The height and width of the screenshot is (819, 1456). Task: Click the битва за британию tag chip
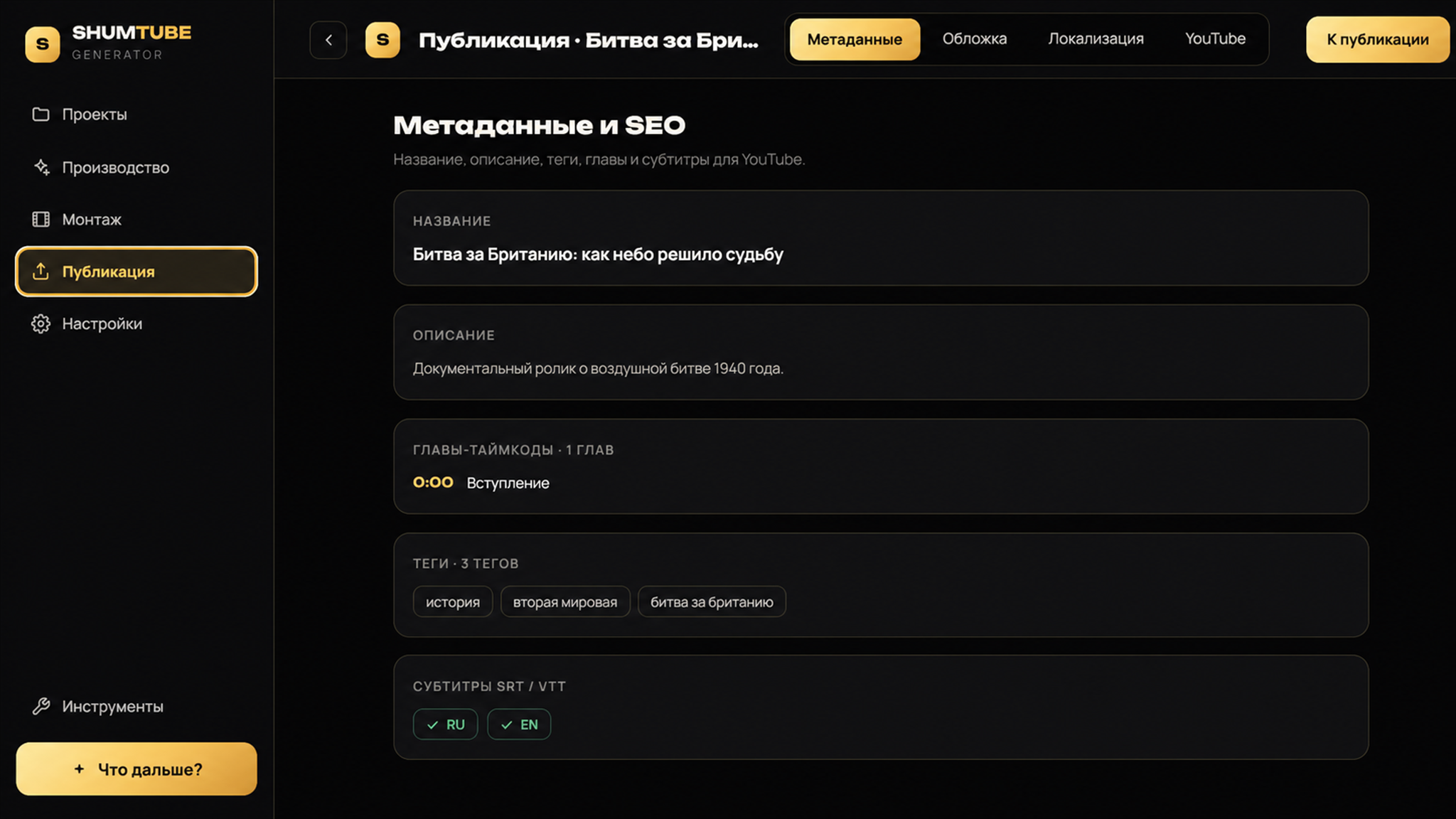pos(712,601)
